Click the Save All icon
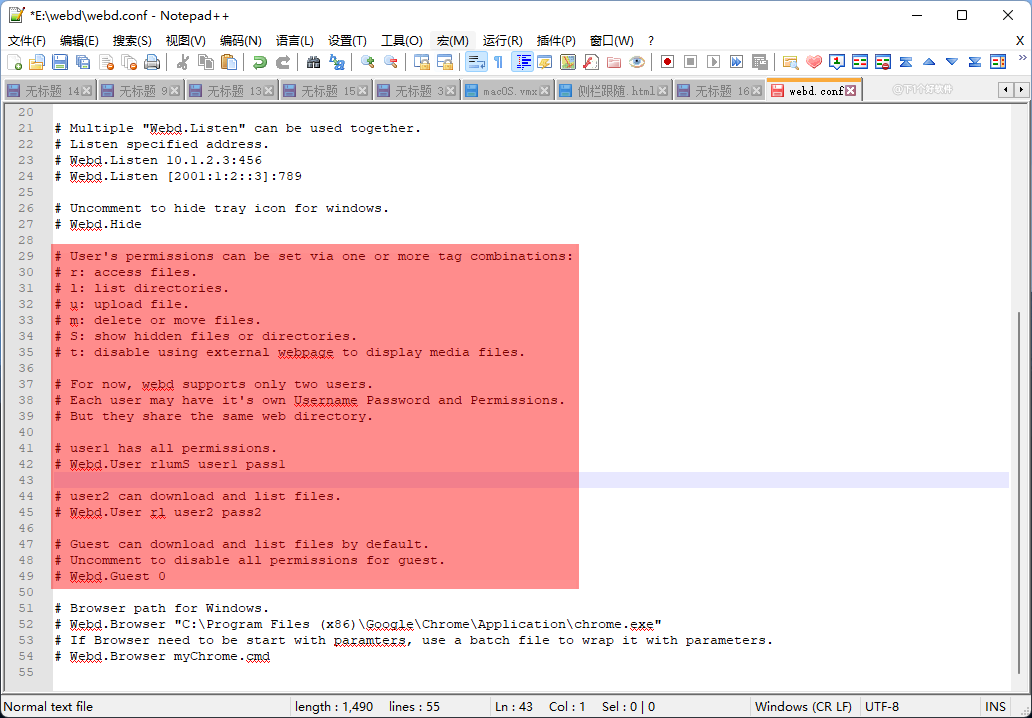Screen dimensions: 1032x718 [x=83, y=63]
